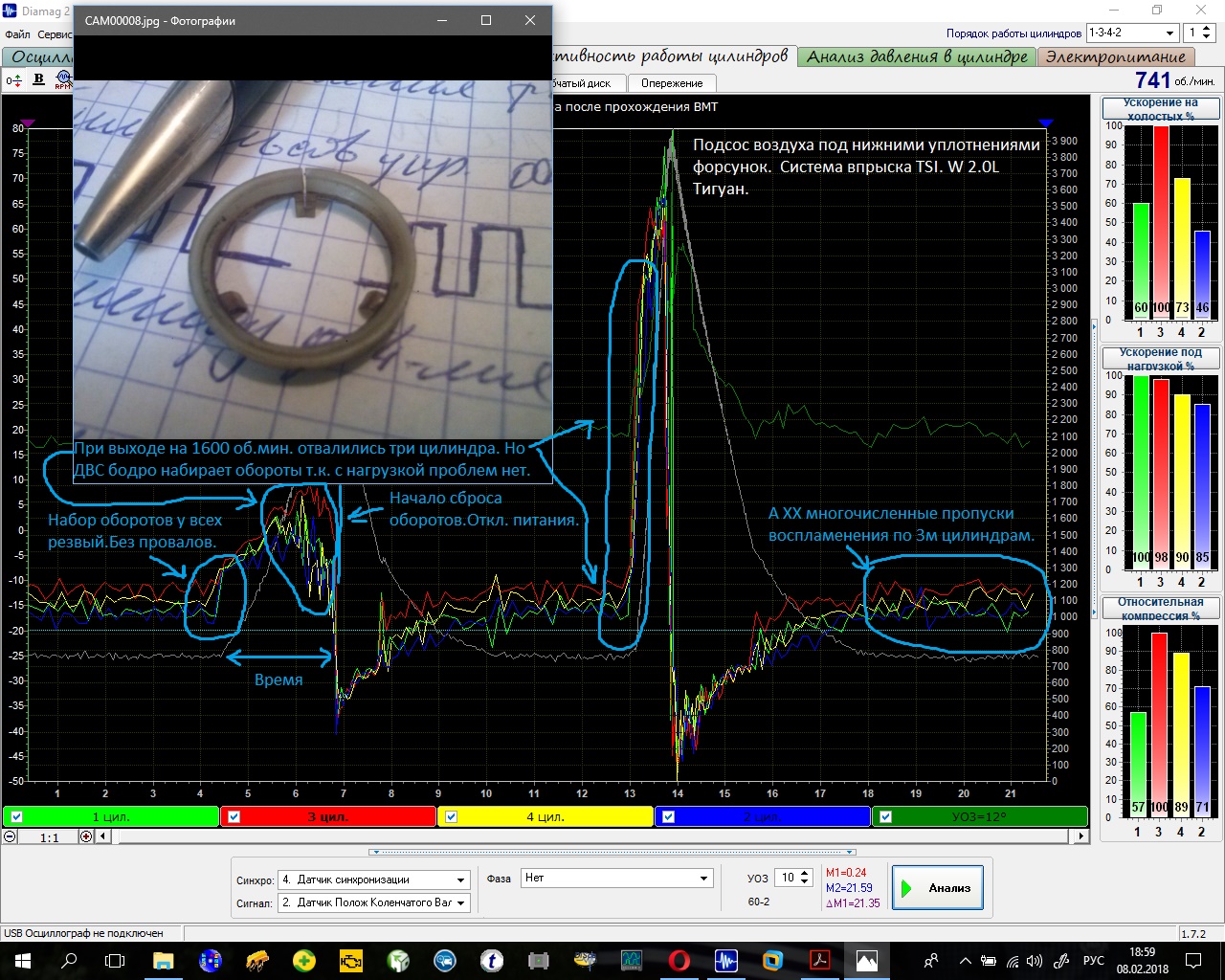The height and width of the screenshot is (980, 1225).
Task: Switch to Электропитание tab
Action: click(x=1116, y=56)
